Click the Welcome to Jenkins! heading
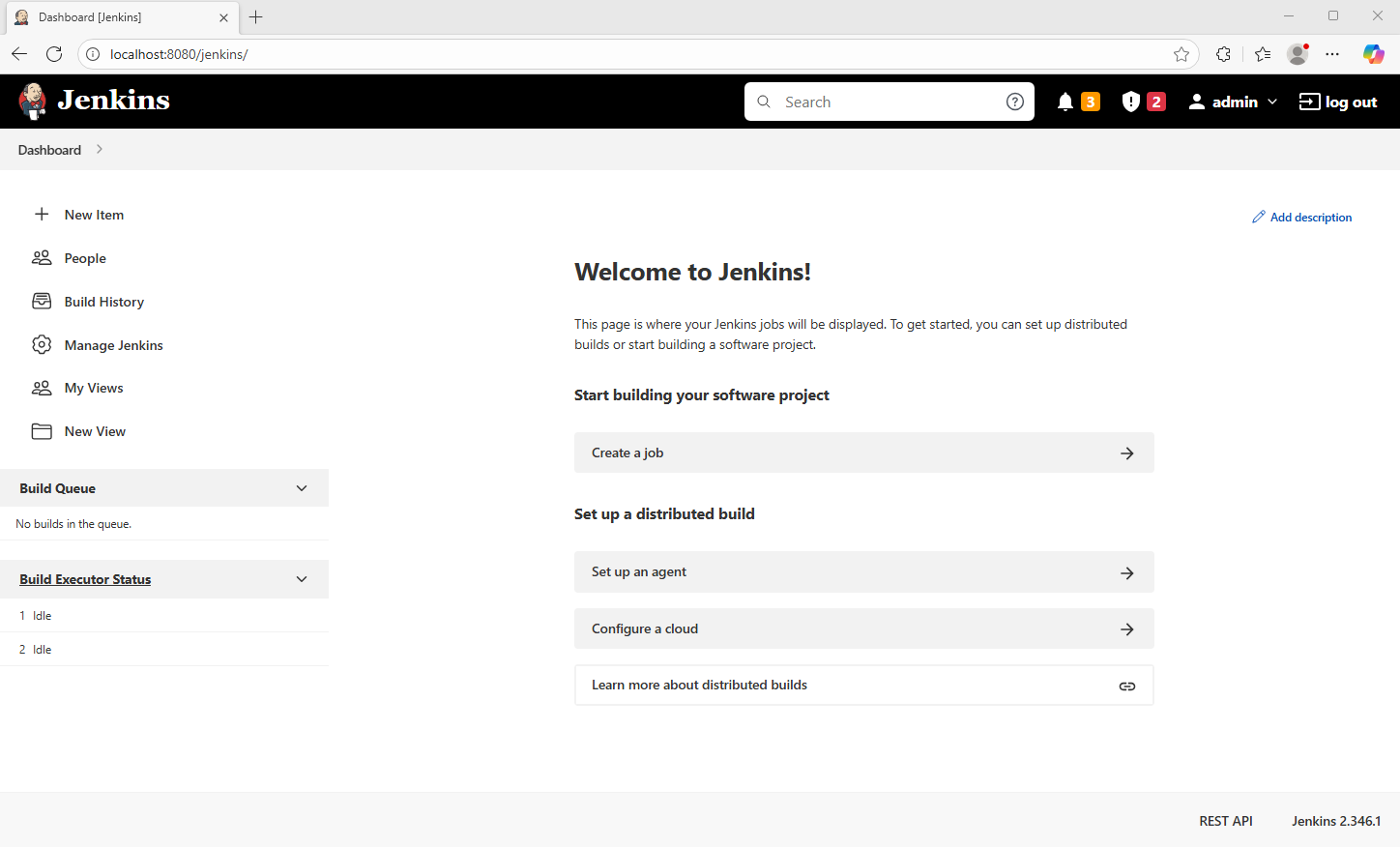This screenshot has width=1400, height=847. [x=692, y=272]
